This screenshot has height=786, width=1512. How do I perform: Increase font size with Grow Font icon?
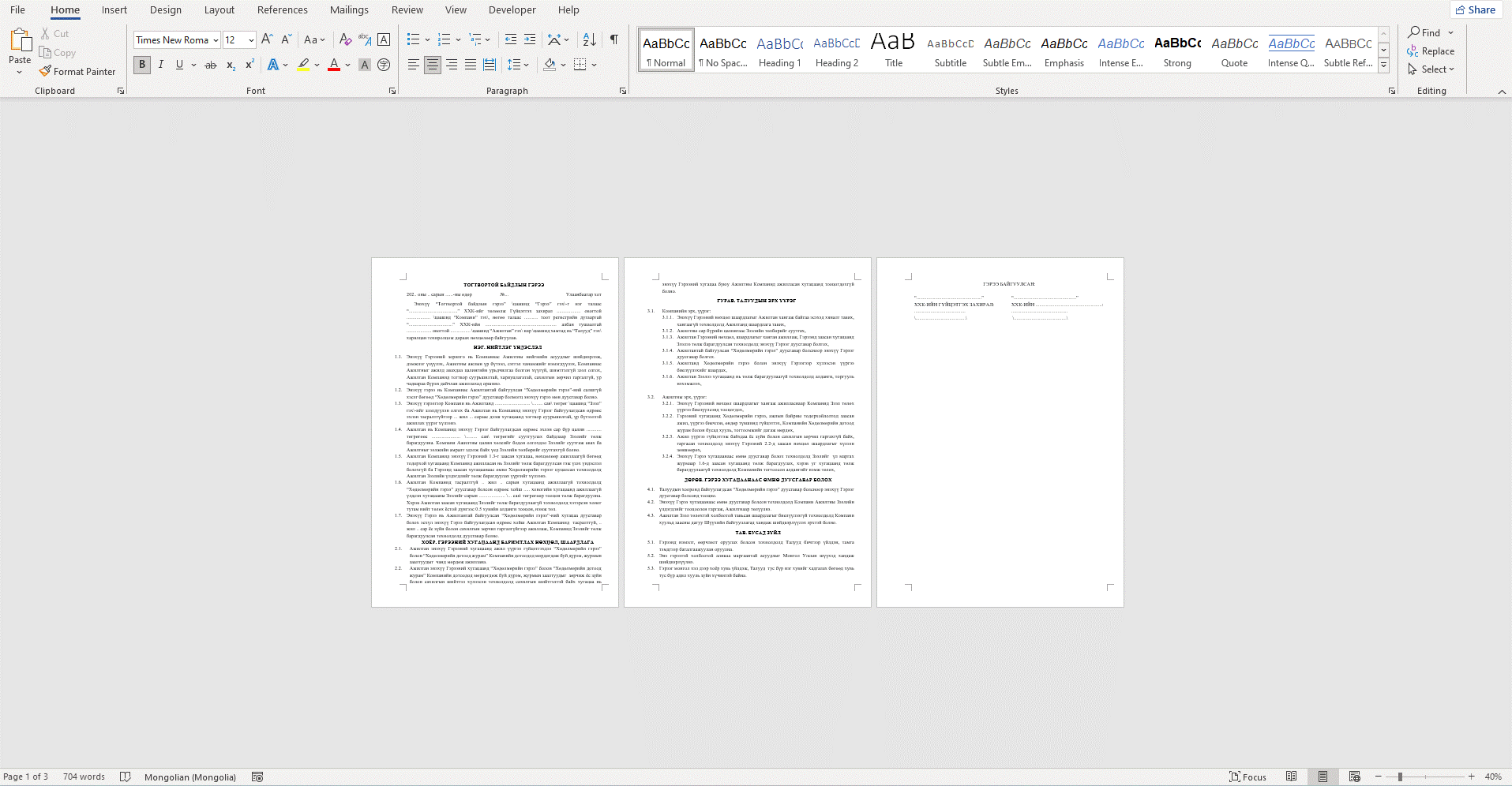[267, 39]
